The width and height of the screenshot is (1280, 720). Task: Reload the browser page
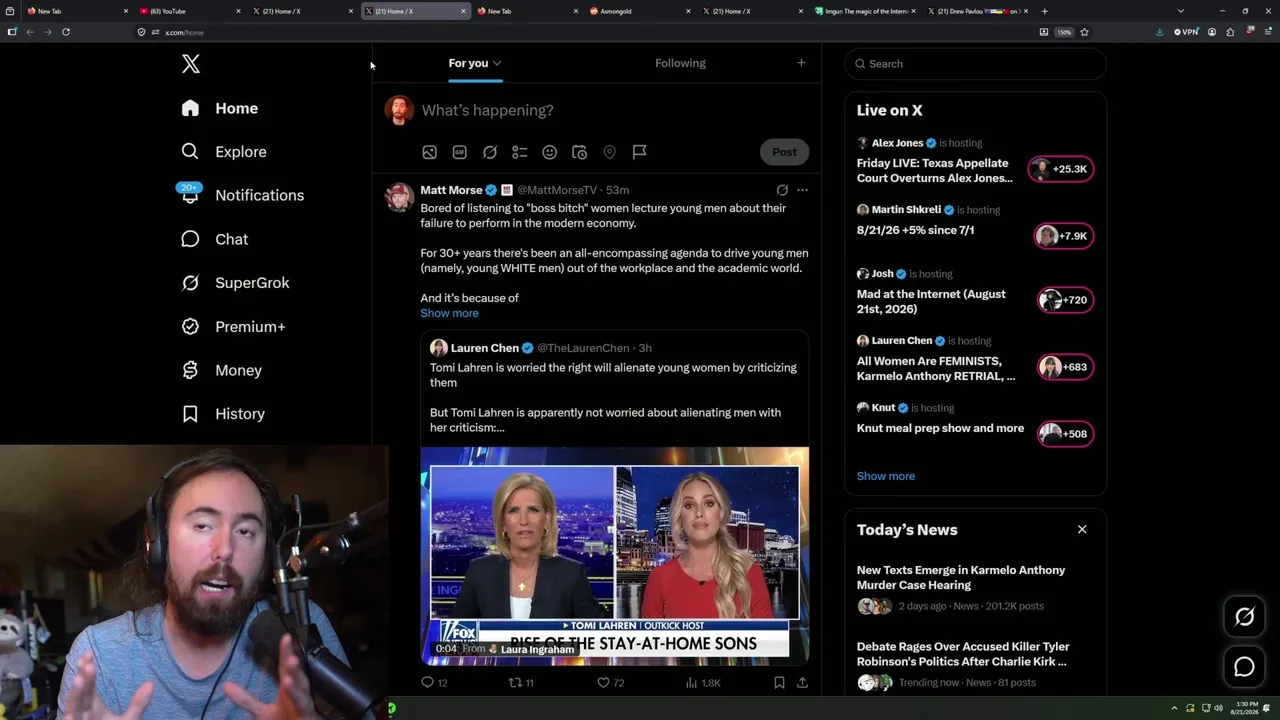click(66, 32)
